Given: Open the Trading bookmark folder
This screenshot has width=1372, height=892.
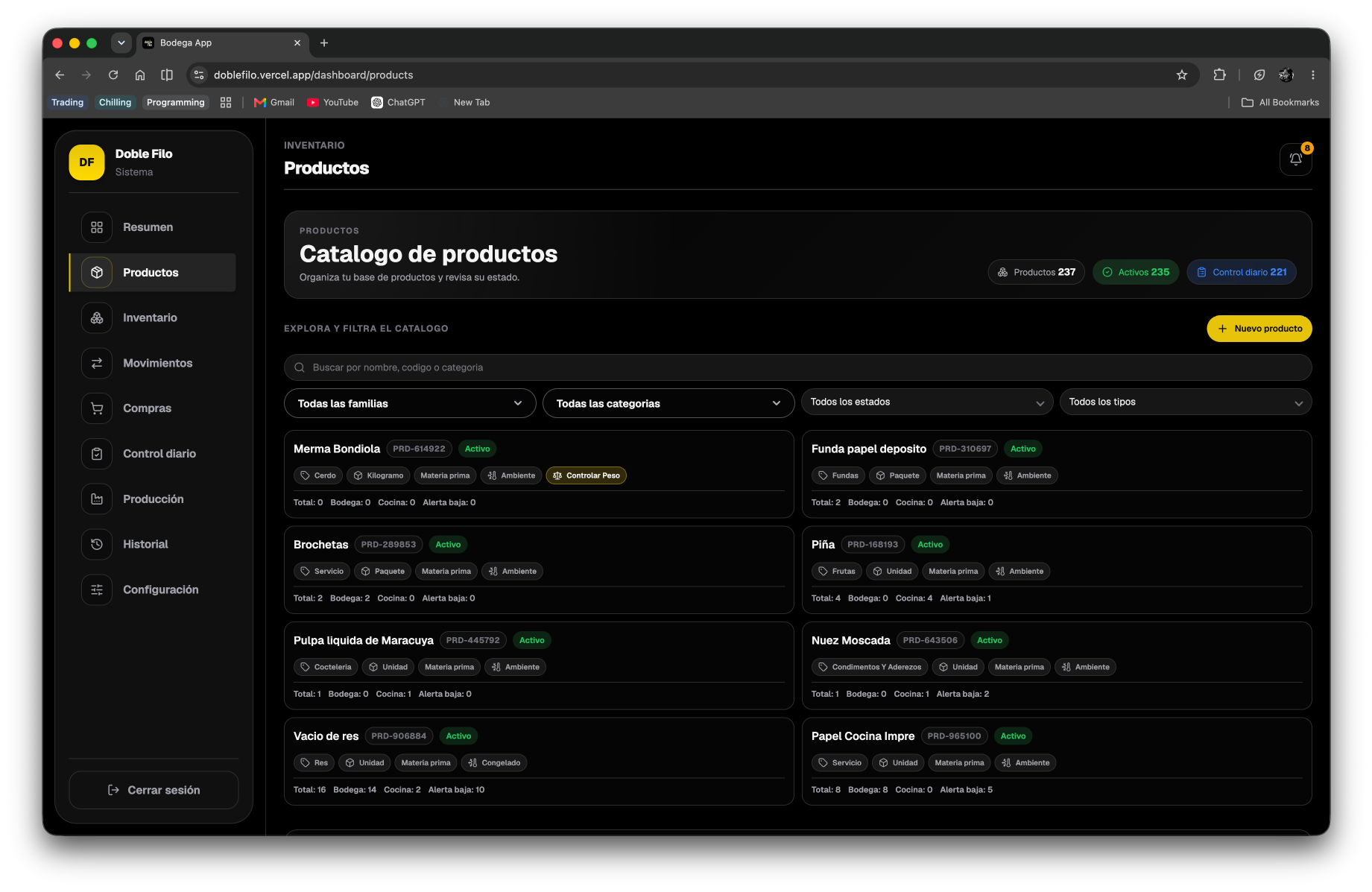Looking at the screenshot, I should click(67, 102).
